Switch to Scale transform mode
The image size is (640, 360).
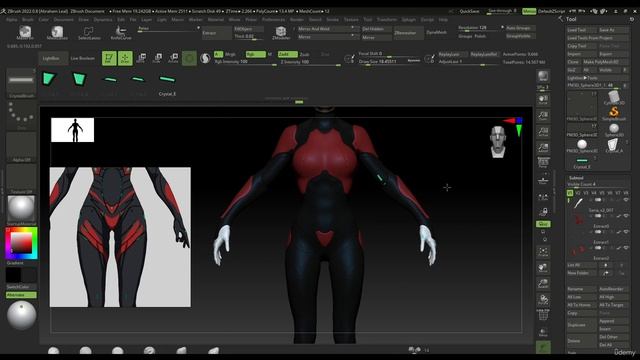[157, 58]
